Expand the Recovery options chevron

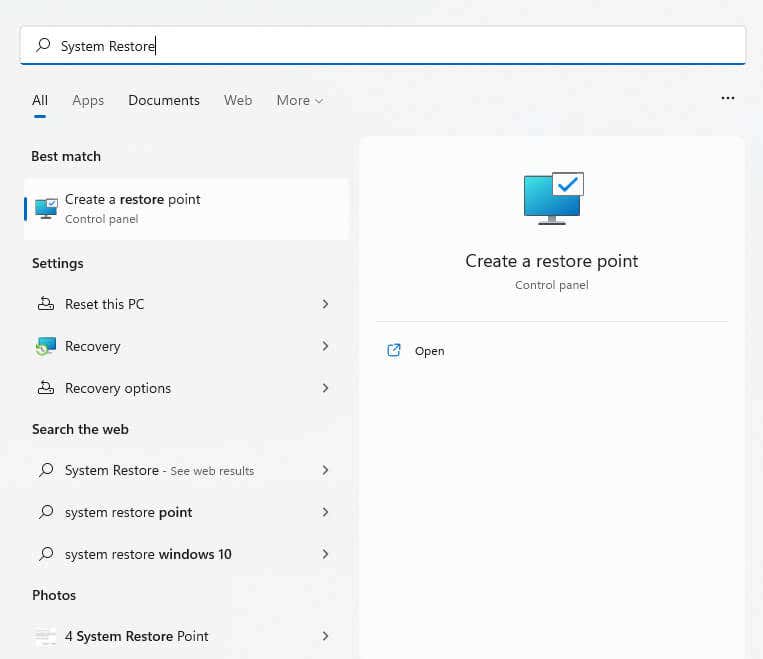[326, 388]
